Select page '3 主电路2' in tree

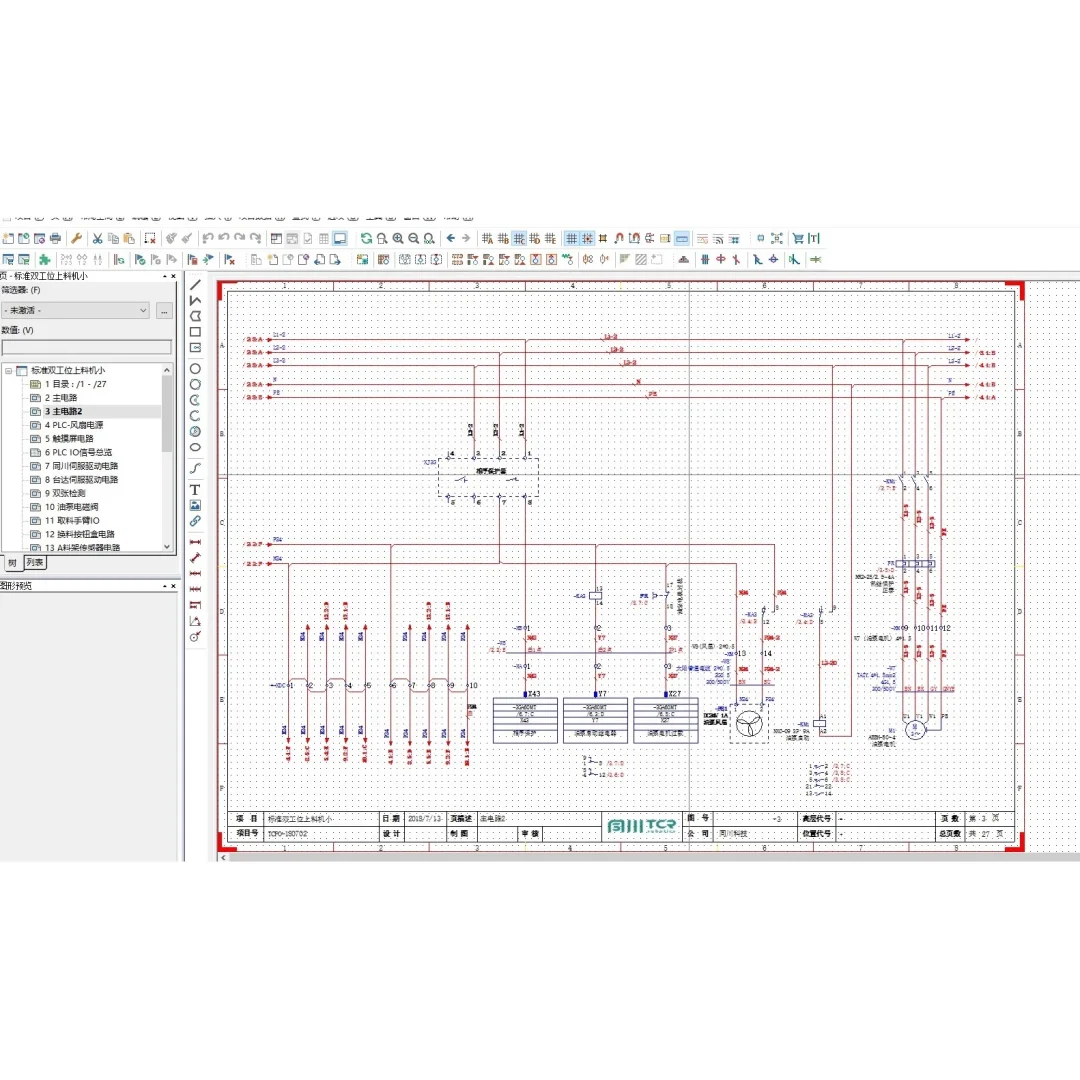pyautogui.click(x=63, y=411)
